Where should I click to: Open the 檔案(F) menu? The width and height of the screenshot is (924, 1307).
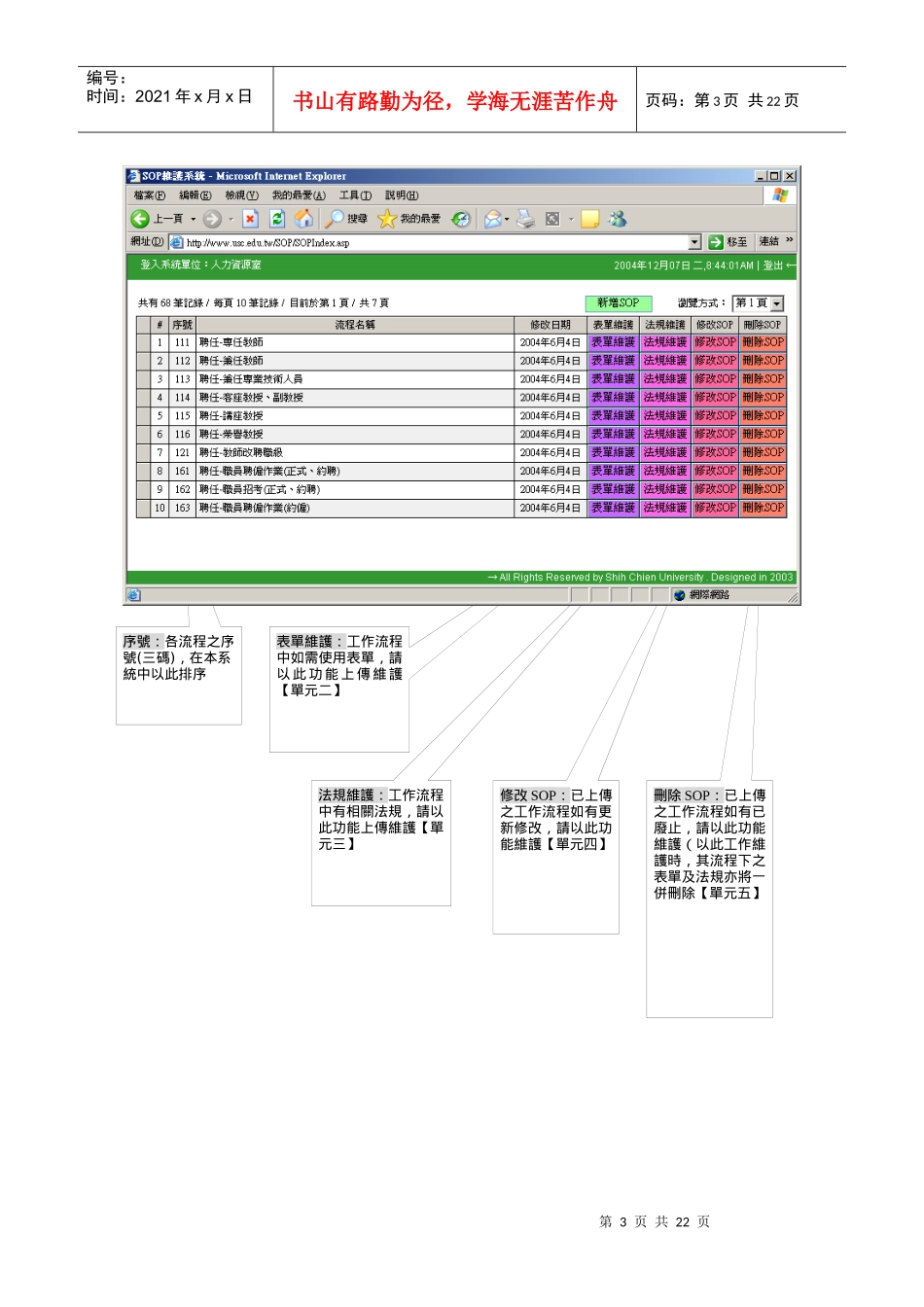150,195
